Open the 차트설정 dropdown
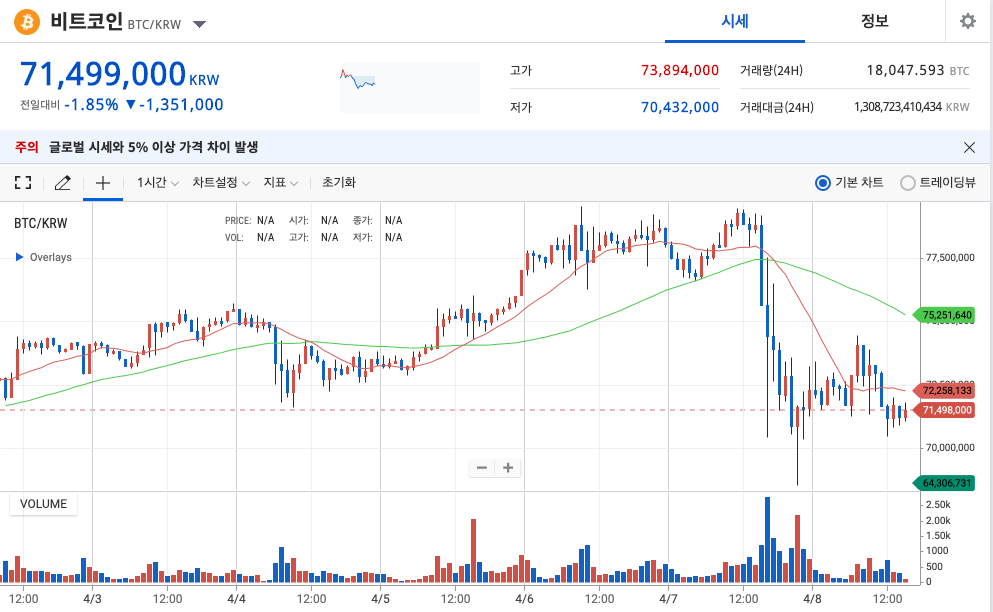 pos(221,182)
